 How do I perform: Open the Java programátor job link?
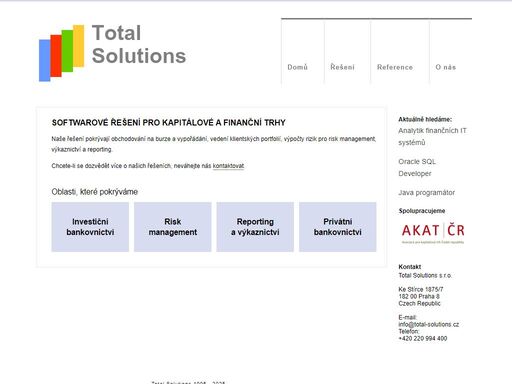[426, 192]
